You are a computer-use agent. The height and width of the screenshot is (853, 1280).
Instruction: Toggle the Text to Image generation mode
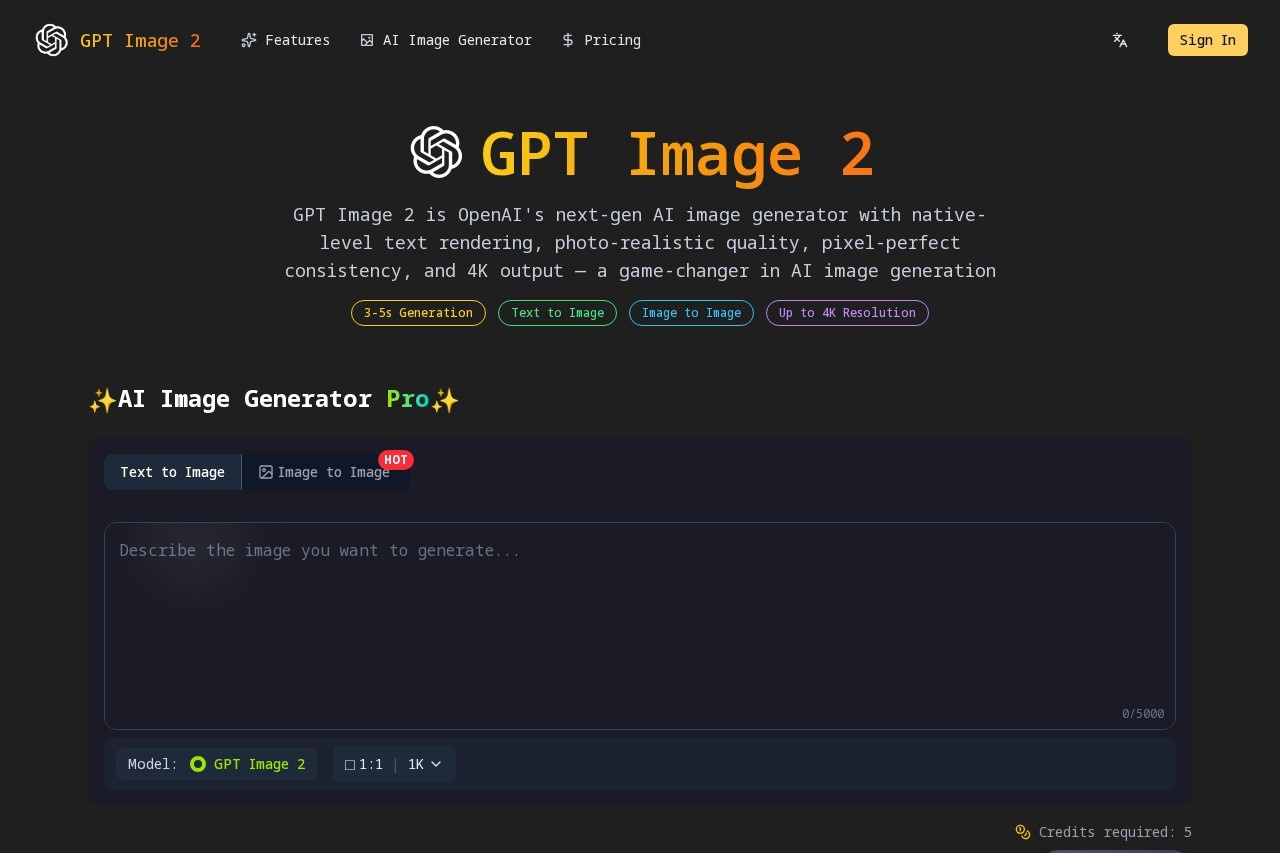click(x=172, y=472)
